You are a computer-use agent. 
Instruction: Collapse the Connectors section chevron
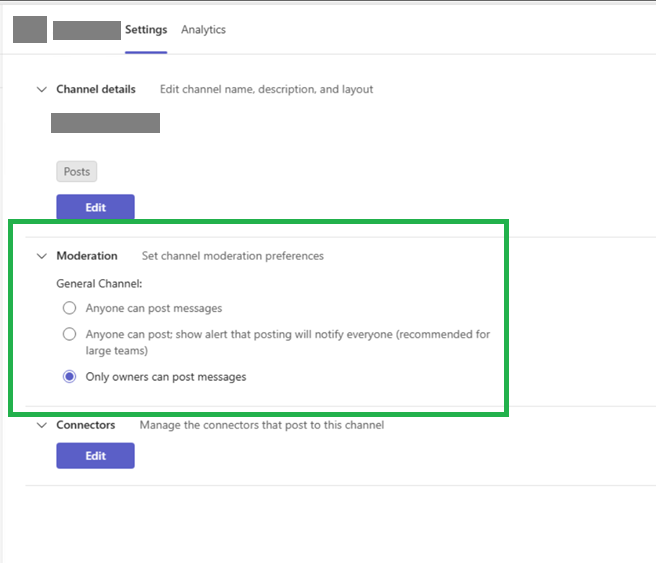[x=42, y=425]
